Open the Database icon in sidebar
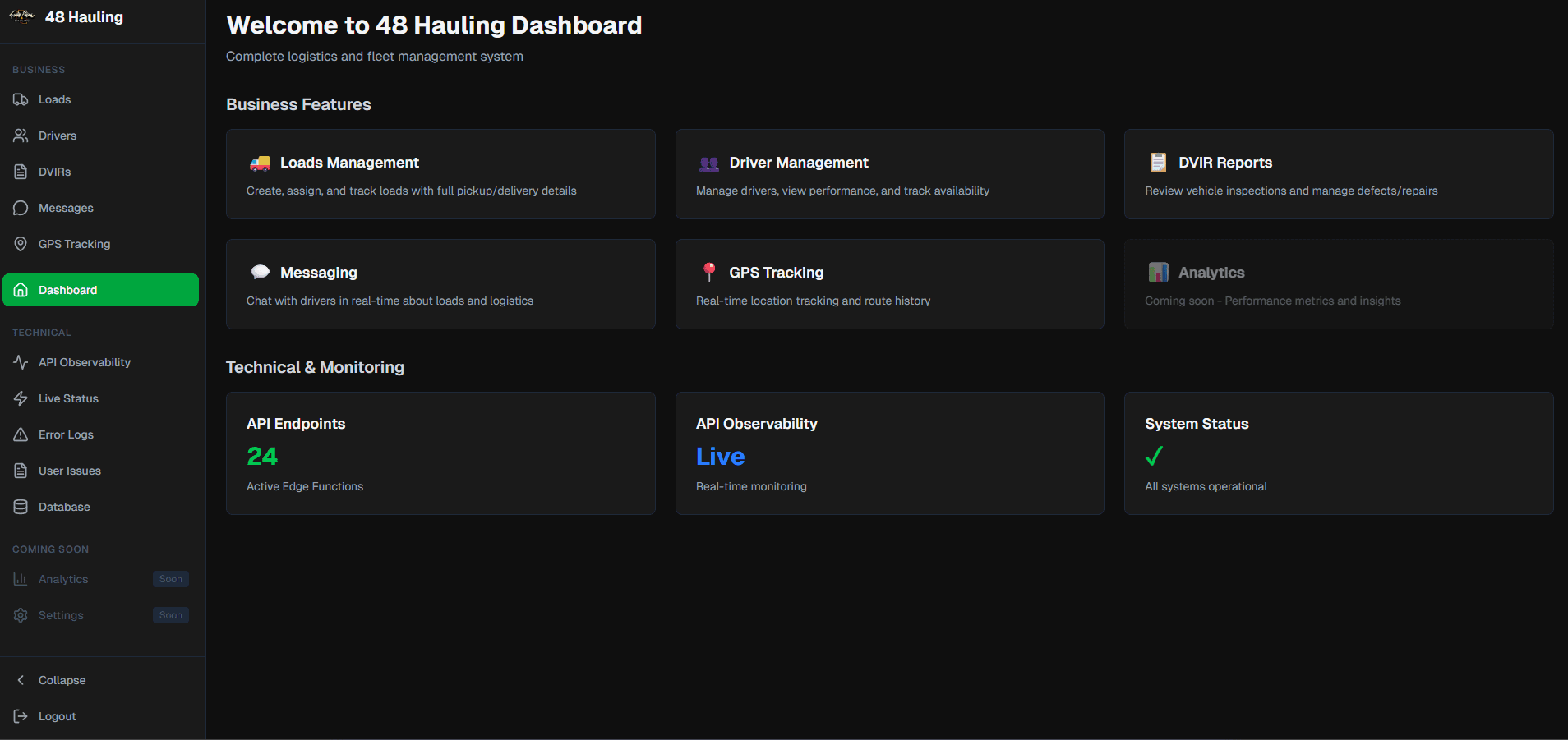This screenshot has width=1568, height=740. pos(21,506)
